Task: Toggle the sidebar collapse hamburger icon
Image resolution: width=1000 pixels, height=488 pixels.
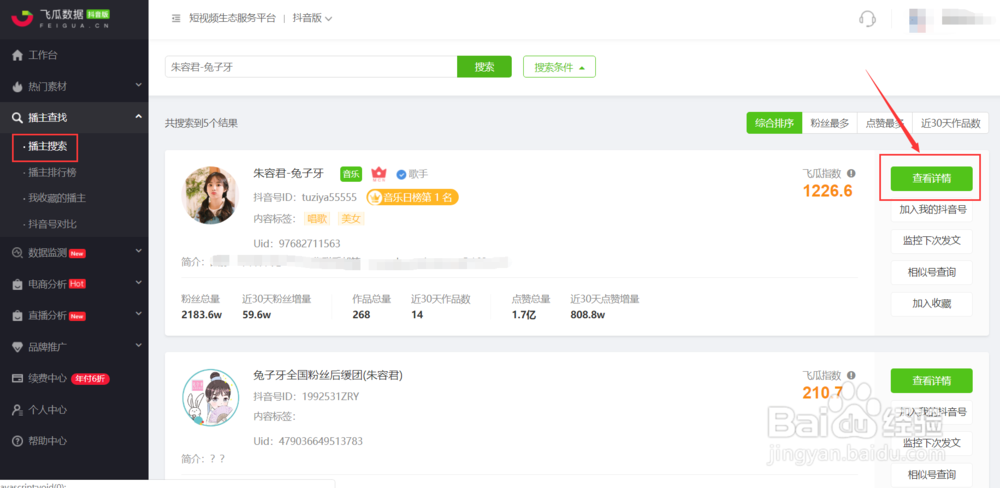Action: click(176, 18)
